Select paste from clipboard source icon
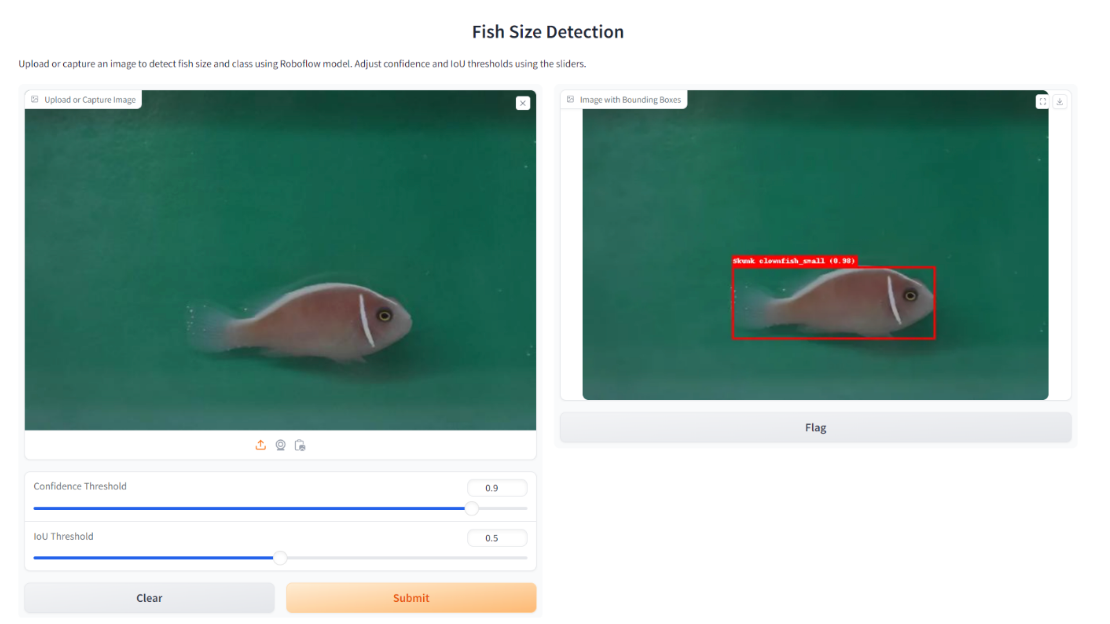 (x=300, y=445)
